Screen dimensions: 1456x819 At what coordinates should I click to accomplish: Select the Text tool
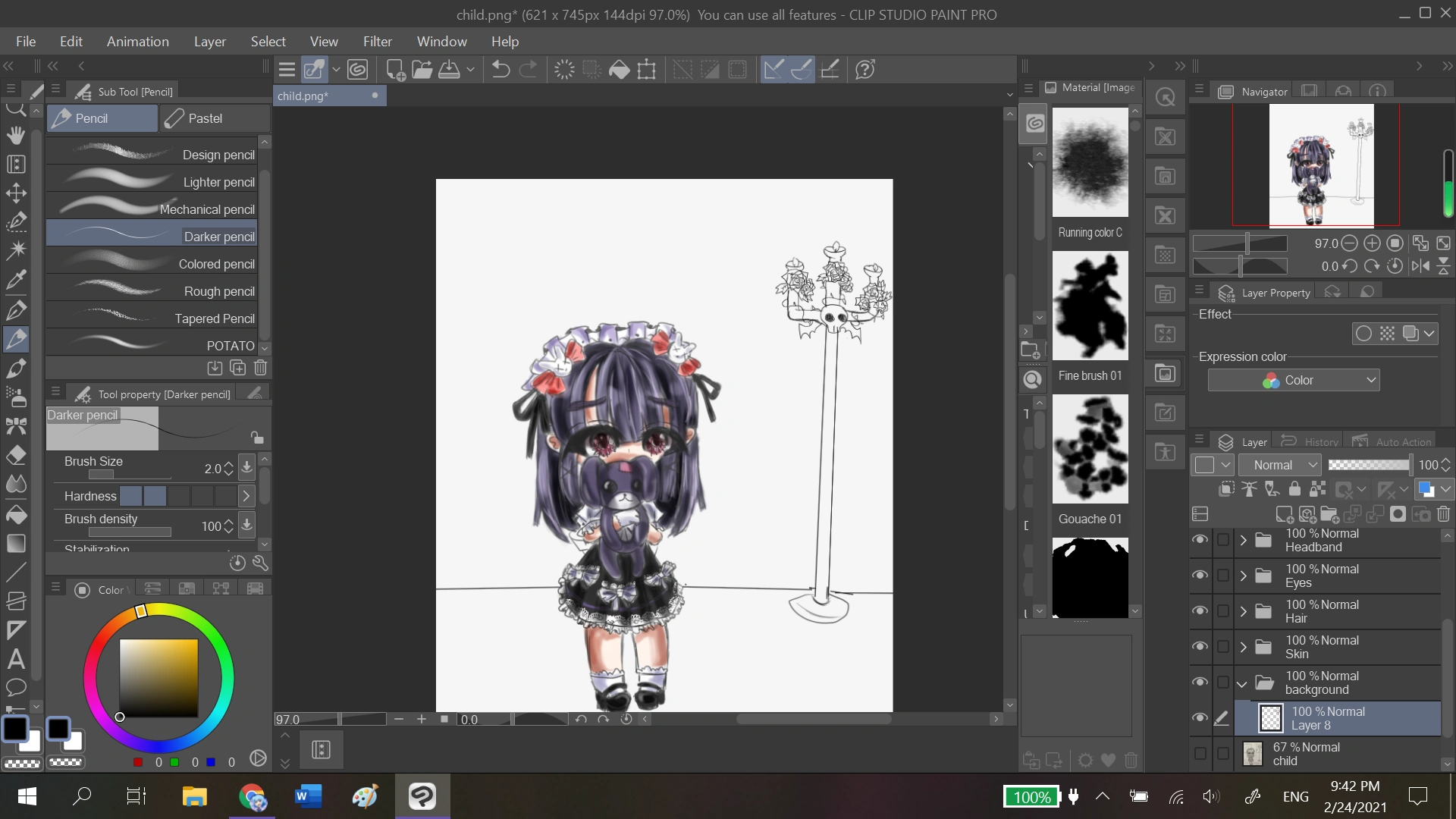tap(16, 659)
